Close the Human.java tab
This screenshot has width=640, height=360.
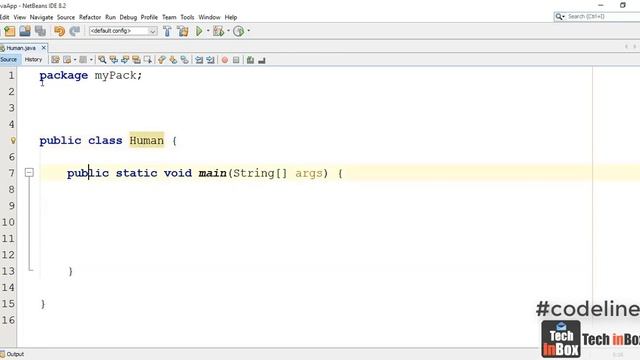[x=44, y=48]
